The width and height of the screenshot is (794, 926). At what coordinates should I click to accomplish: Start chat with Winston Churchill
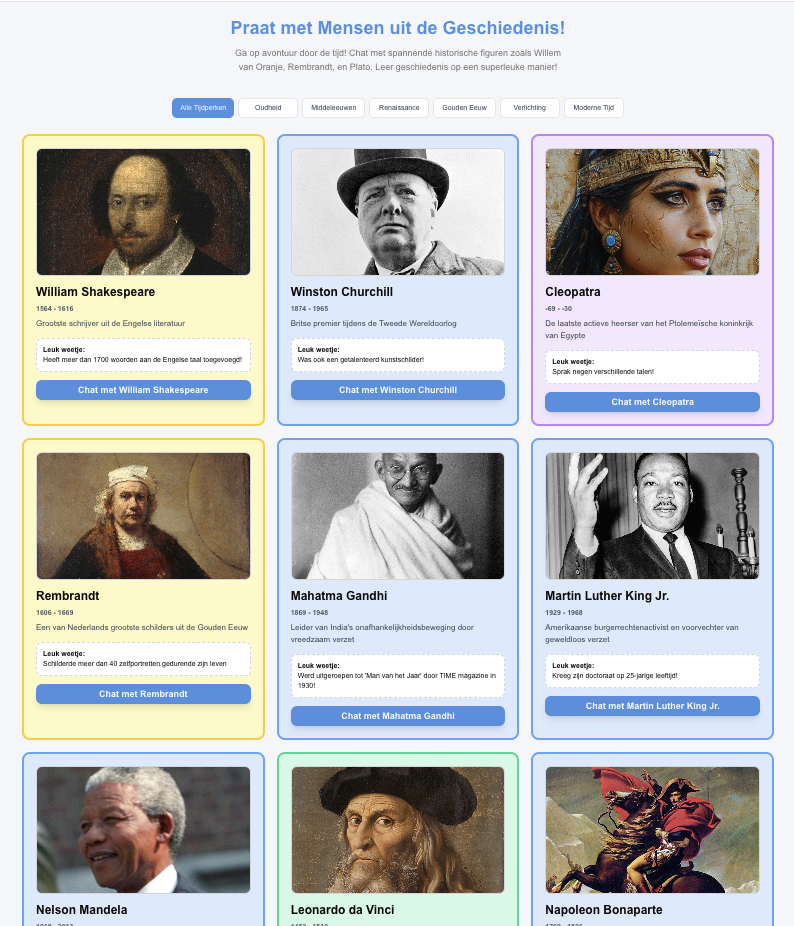(398, 390)
